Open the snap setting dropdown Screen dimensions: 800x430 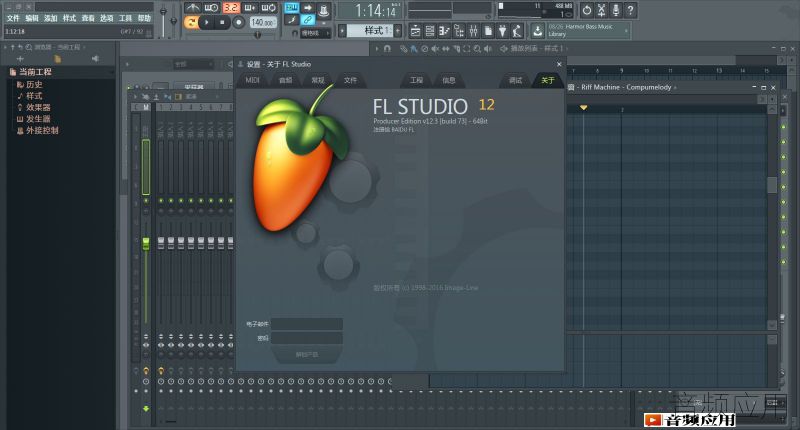point(313,33)
